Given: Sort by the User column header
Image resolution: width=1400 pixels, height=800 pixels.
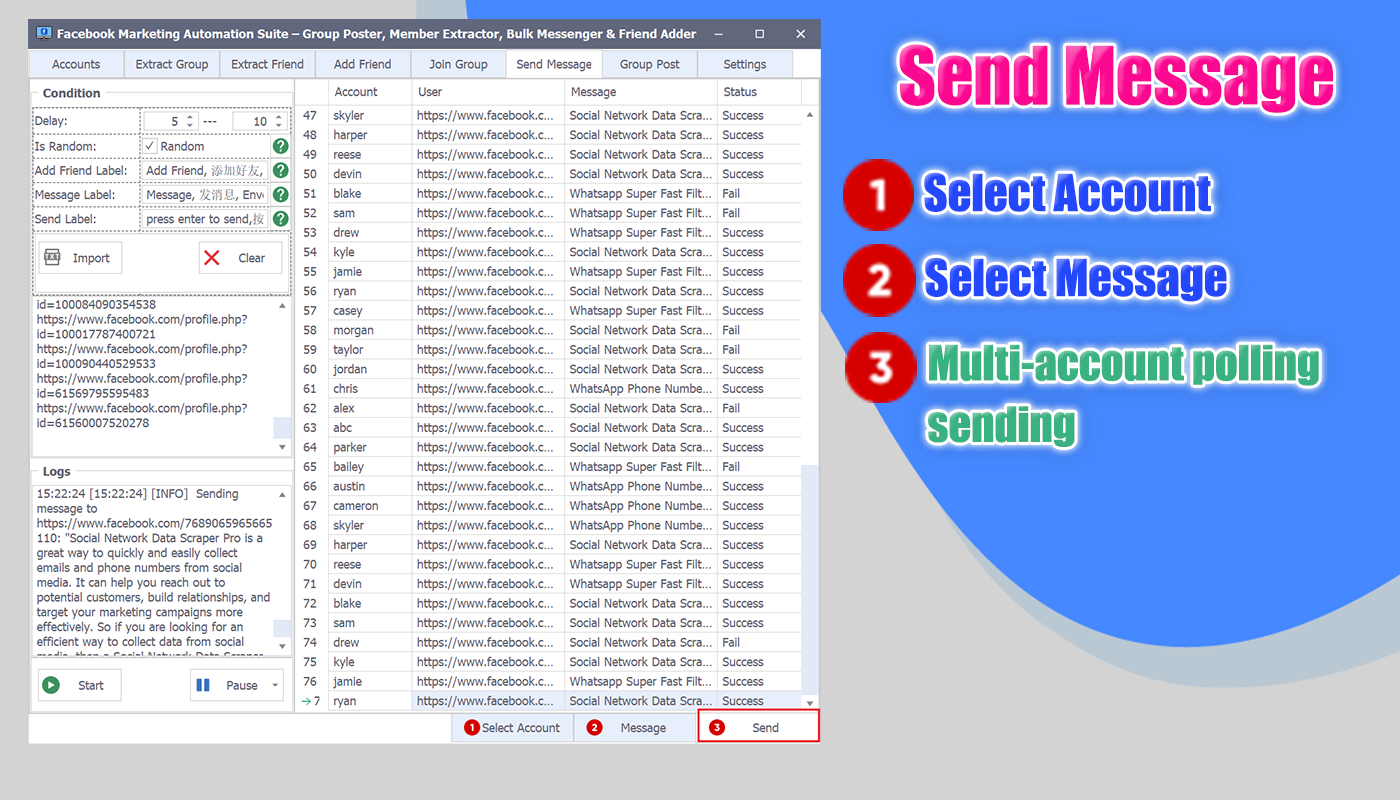Looking at the screenshot, I should point(488,92).
